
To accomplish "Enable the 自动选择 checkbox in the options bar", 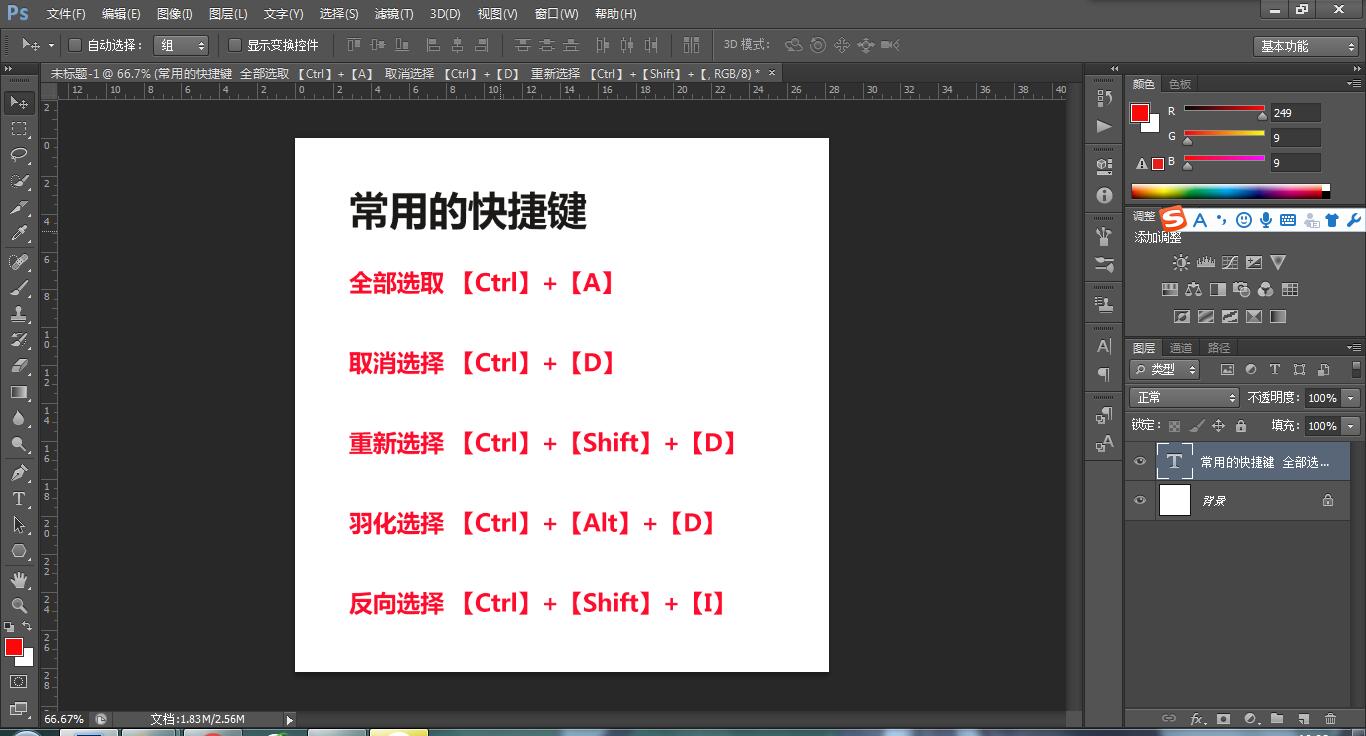I will [x=76, y=44].
